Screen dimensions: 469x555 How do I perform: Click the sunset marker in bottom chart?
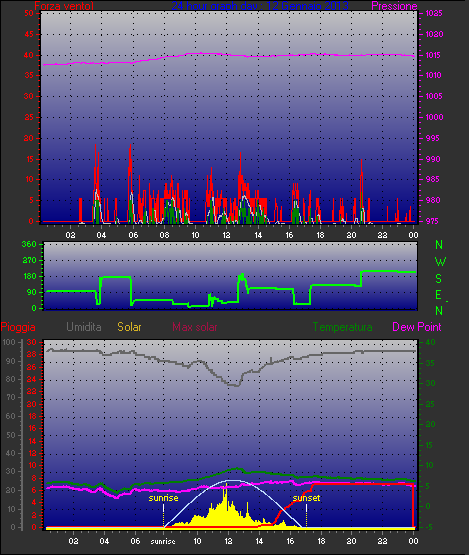(x=306, y=498)
